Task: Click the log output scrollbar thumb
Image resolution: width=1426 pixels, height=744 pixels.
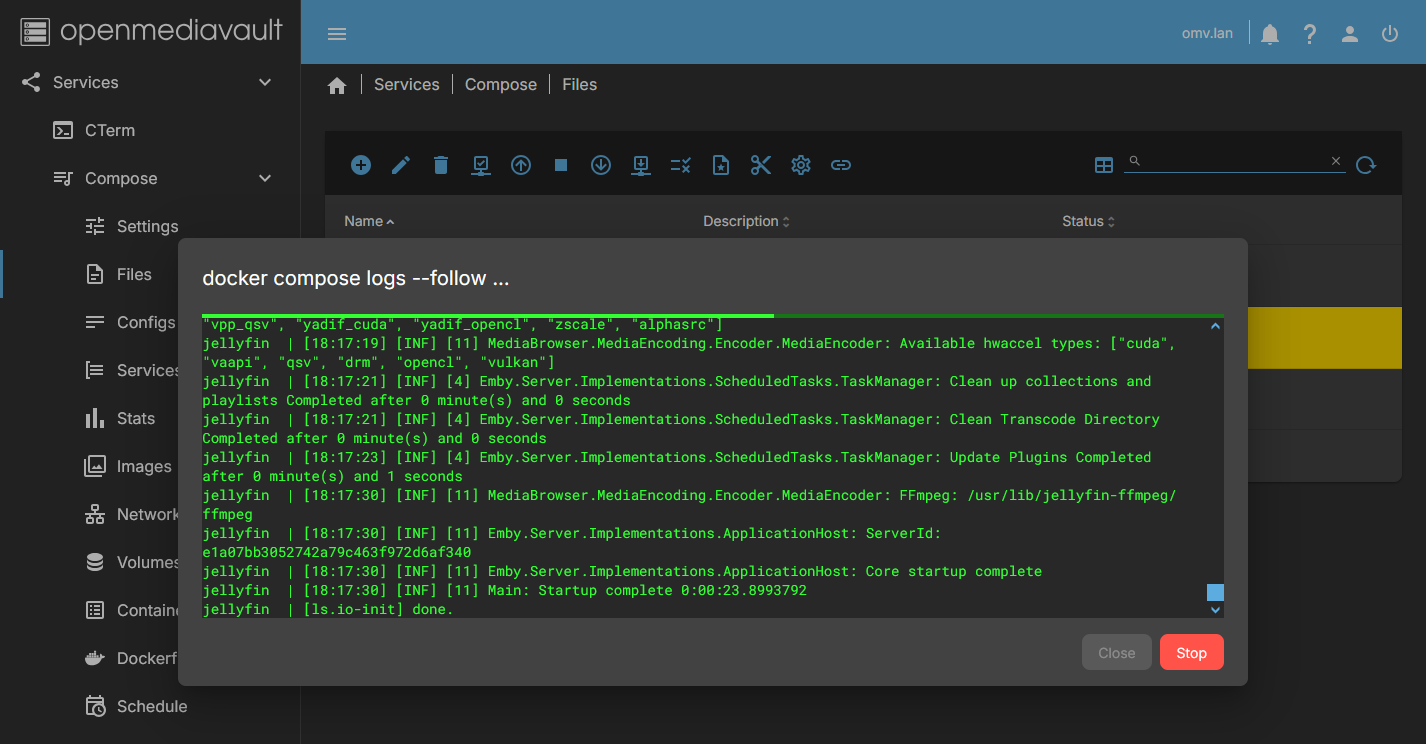Action: click(1215, 592)
